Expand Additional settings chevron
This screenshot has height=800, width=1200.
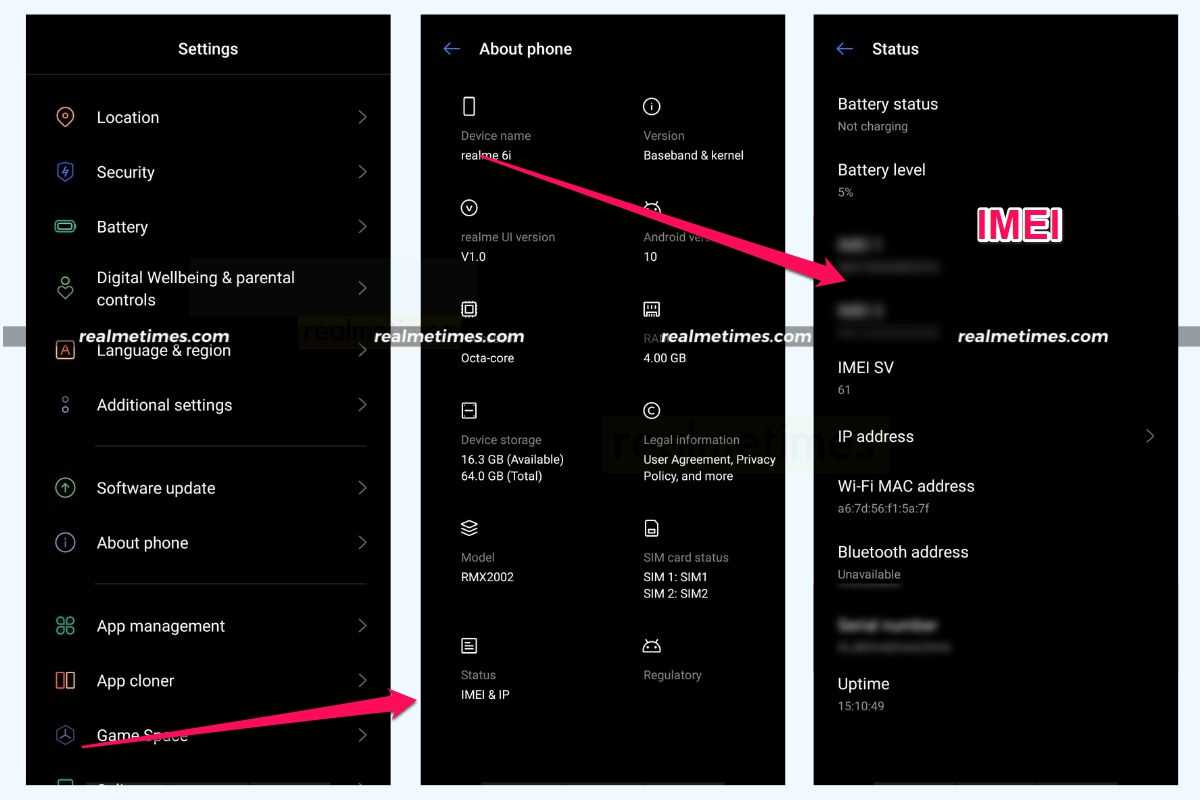[x=362, y=405]
